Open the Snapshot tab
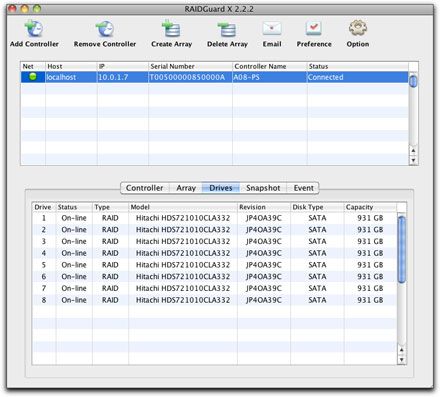 263,188
